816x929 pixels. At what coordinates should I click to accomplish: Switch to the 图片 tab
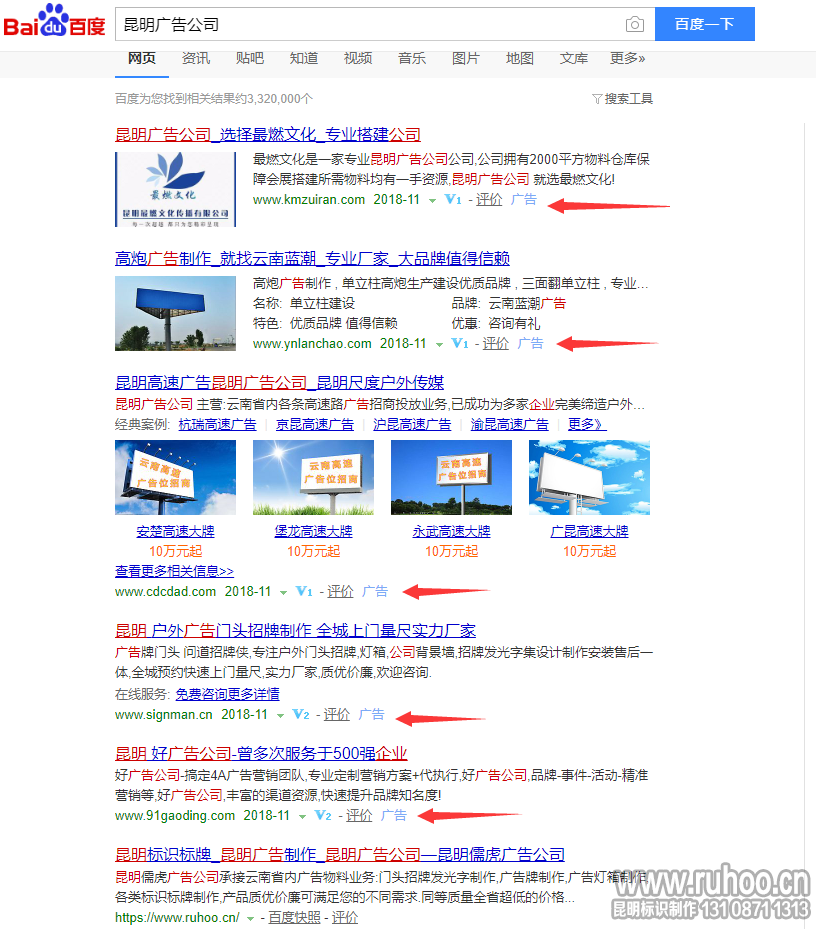tap(466, 58)
